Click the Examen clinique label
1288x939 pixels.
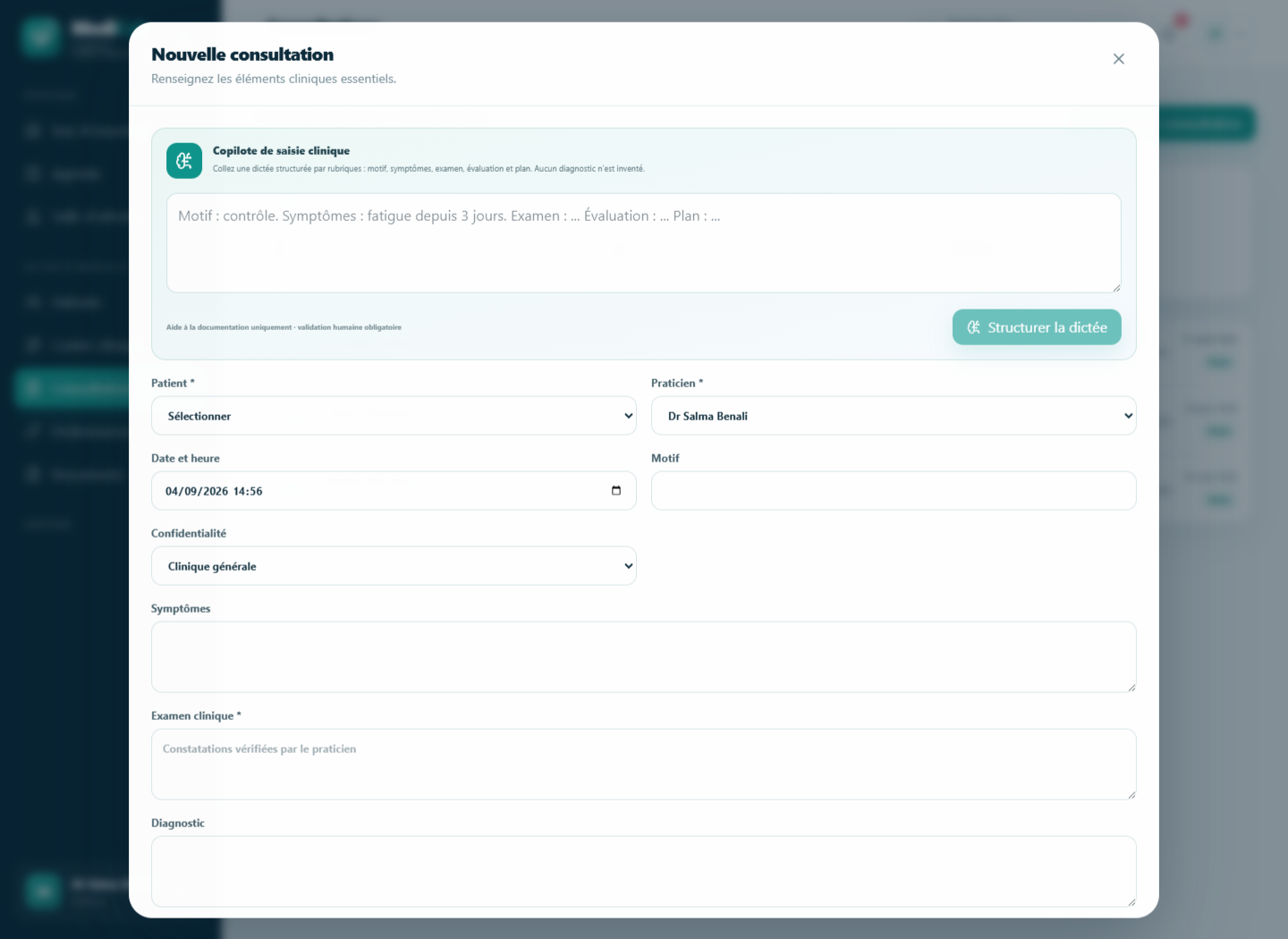[x=196, y=715]
